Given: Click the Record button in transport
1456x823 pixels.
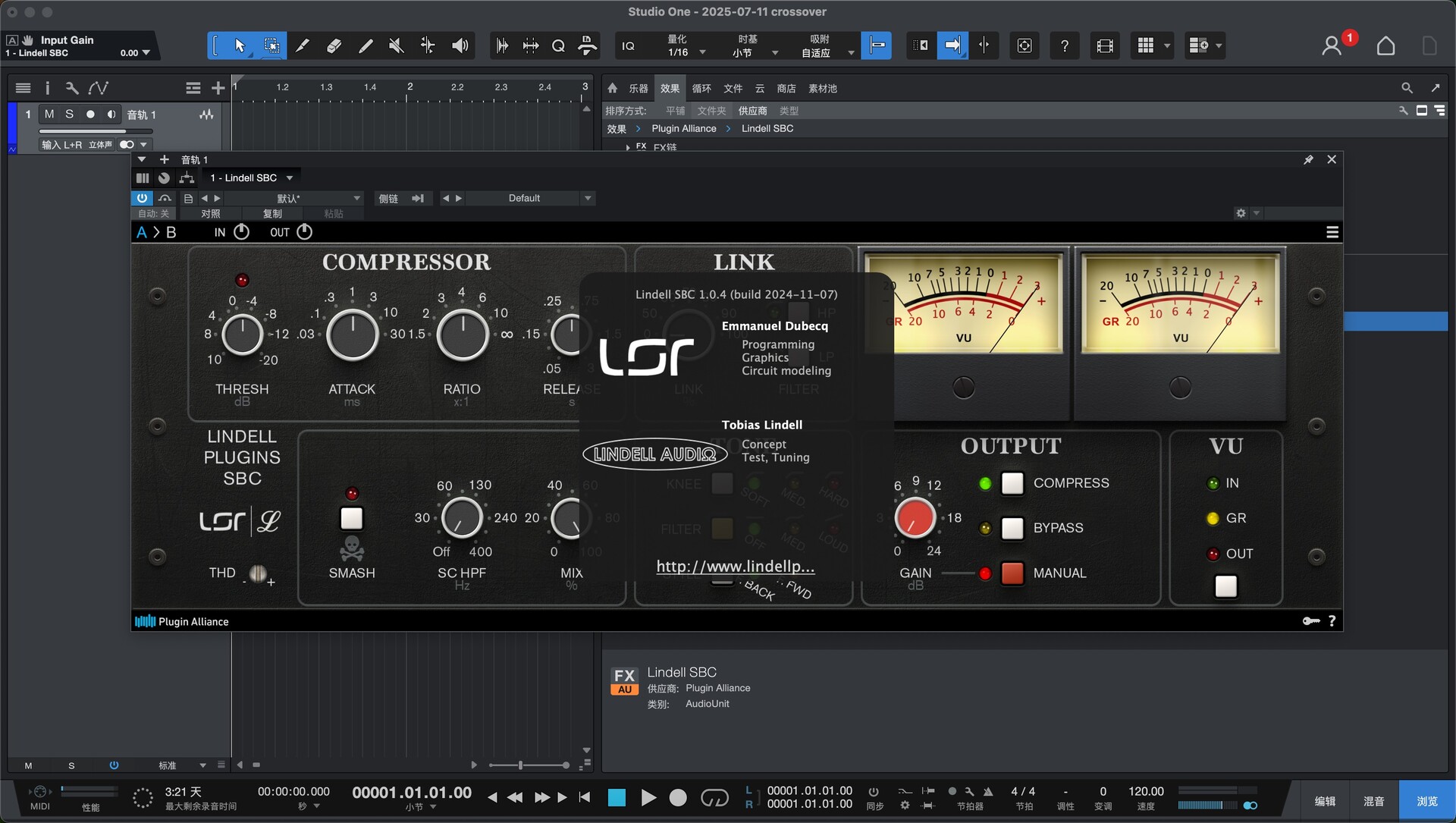Looking at the screenshot, I should point(678,798).
